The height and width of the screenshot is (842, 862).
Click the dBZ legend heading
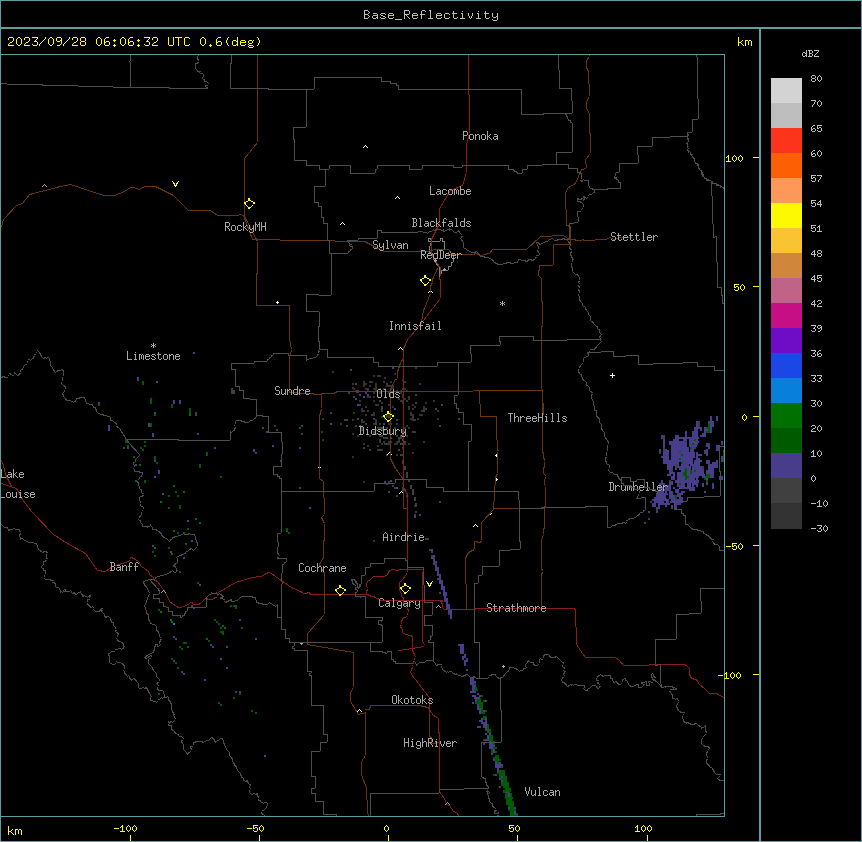810,53
